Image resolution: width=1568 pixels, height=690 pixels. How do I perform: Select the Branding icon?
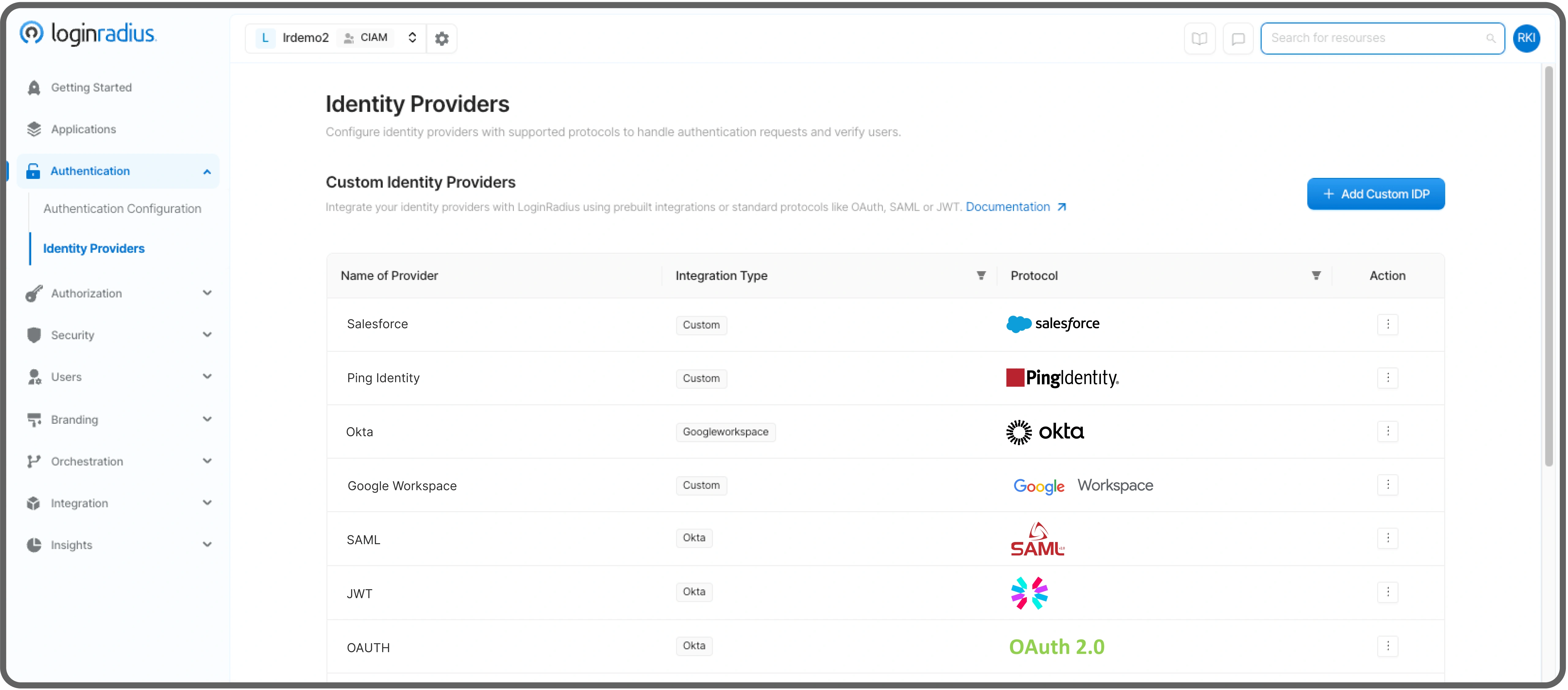coord(34,419)
